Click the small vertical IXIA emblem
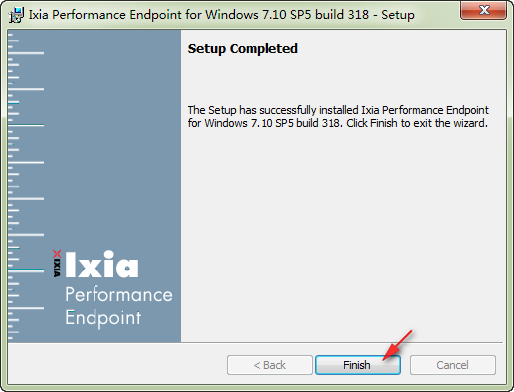The width and height of the screenshot is (514, 392). pyautogui.click(x=57, y=267)
